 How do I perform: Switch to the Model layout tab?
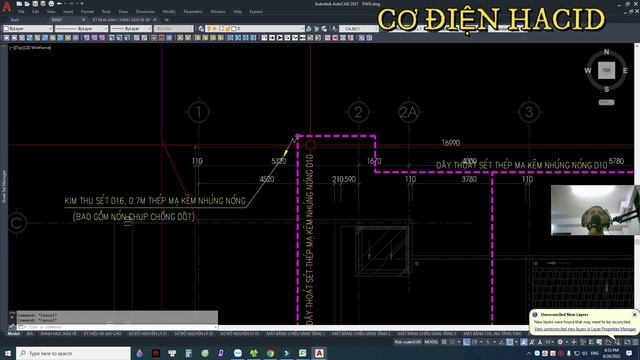click(13, 334)
